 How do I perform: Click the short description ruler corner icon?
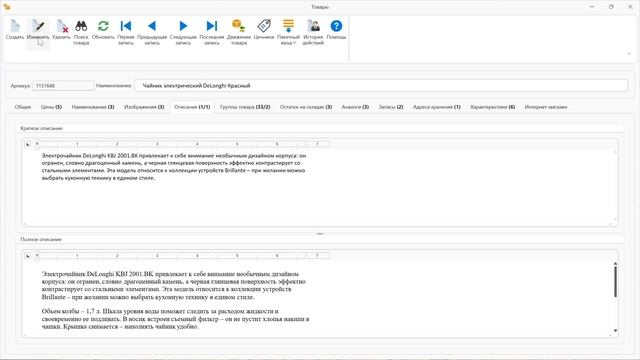point(27,144)
